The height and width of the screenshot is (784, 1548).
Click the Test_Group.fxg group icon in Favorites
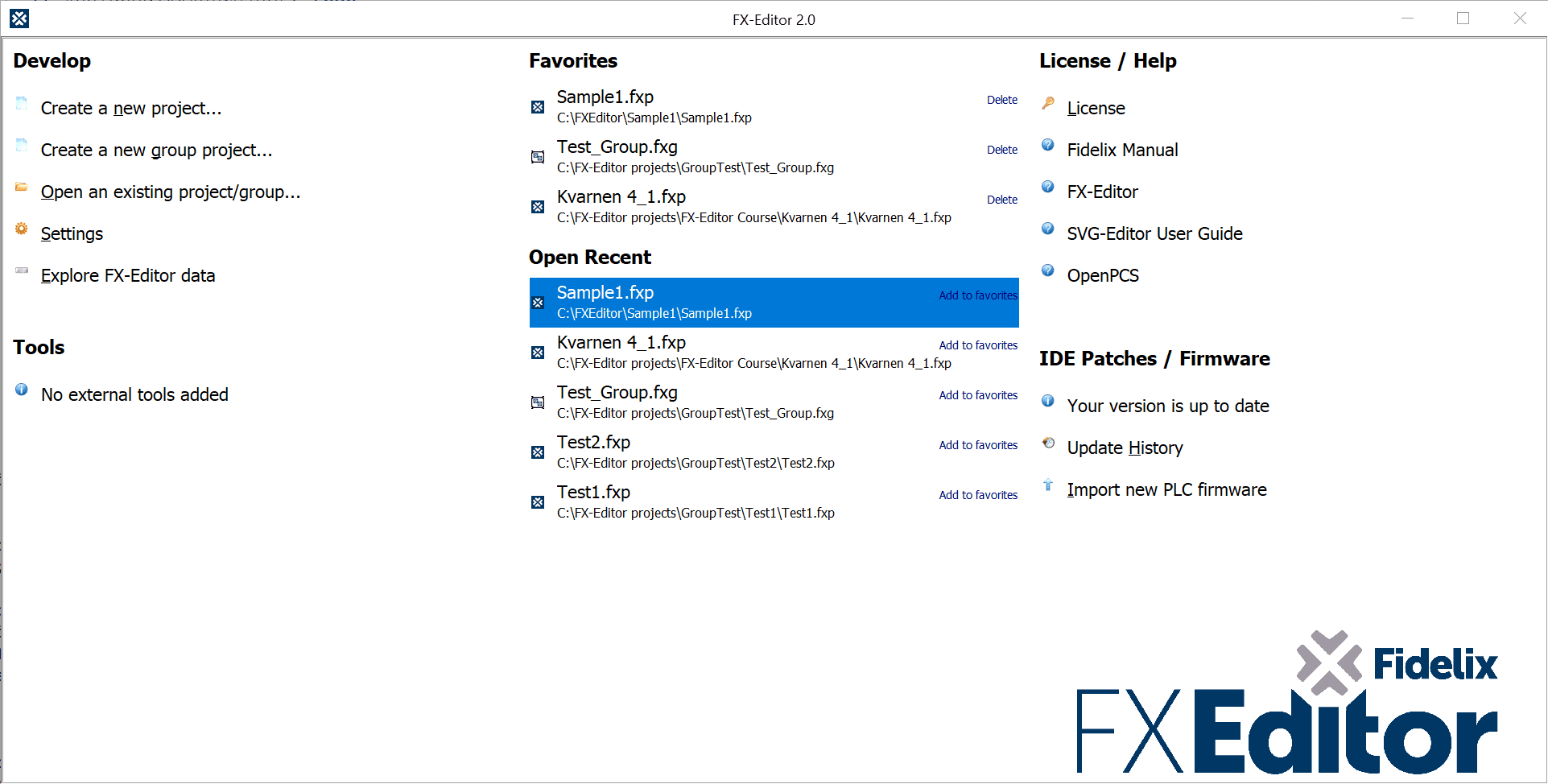click(x=538, y=157)
